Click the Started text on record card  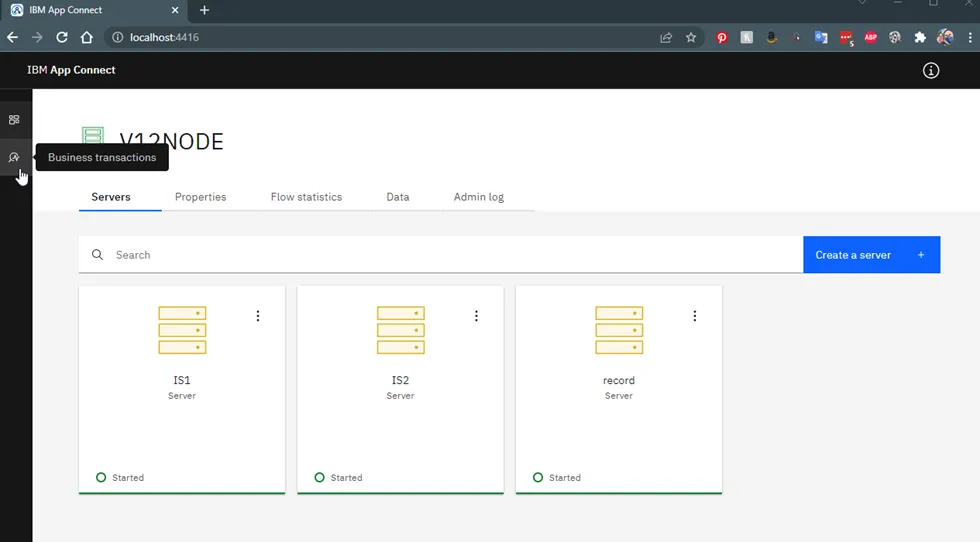pos(565,478)
